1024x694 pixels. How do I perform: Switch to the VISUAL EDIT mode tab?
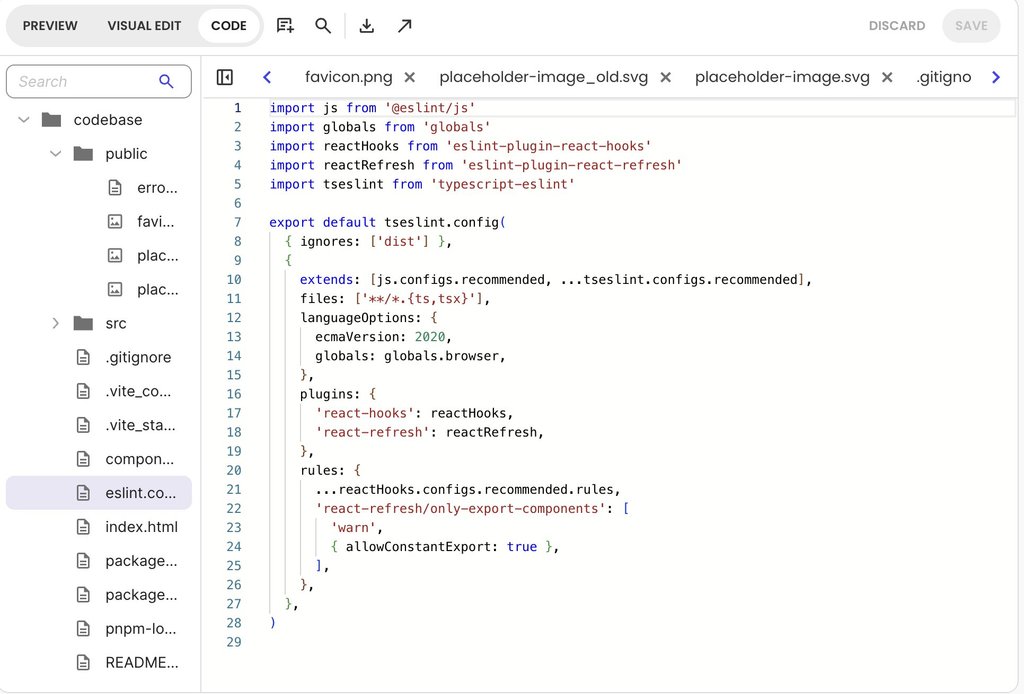pos(144,25)
